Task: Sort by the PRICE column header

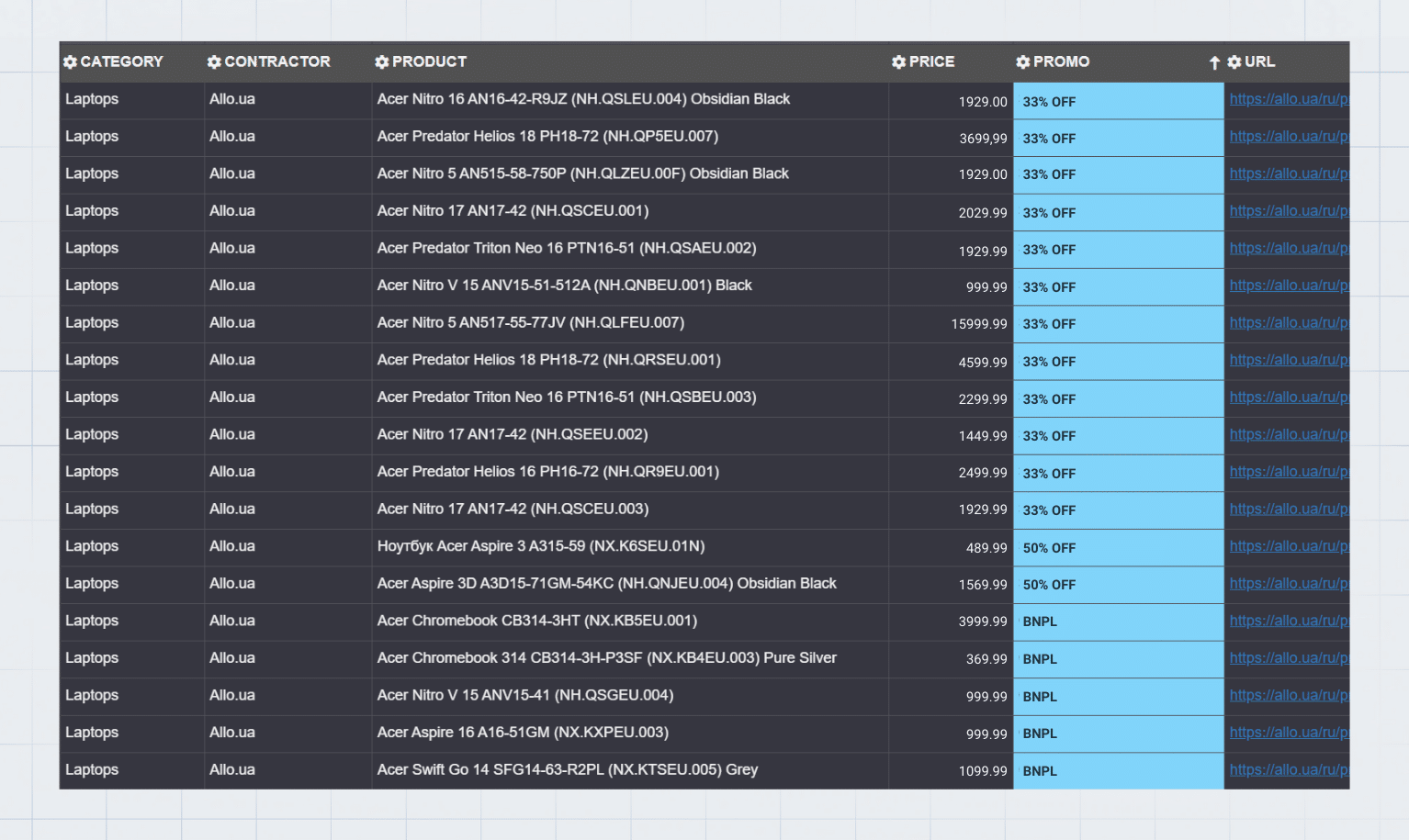Action: (931, 62)
